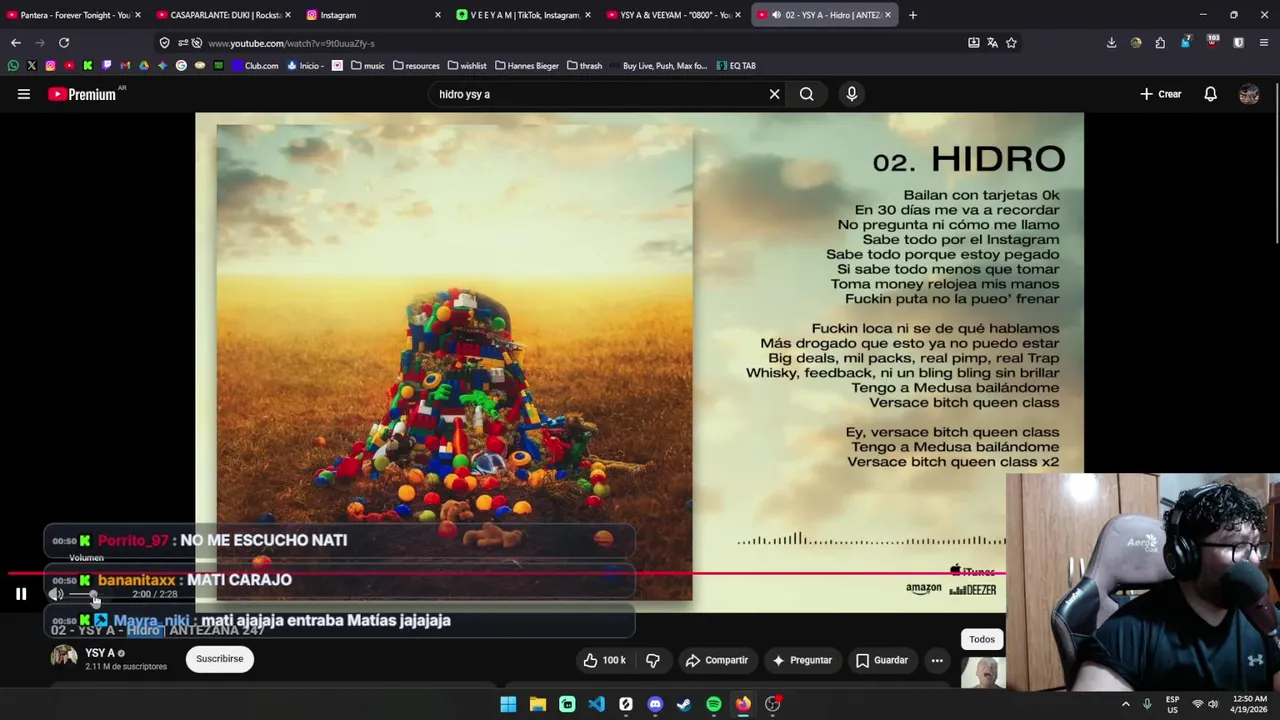
Task: Open the thrash bookmarks folder
Action: 584,66
